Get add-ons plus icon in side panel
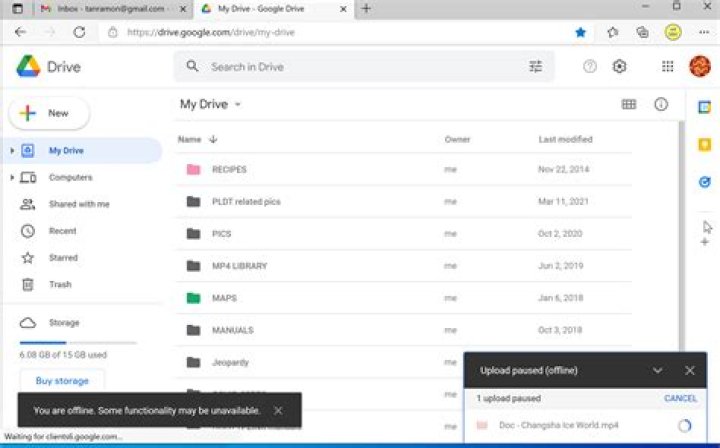Image resolution: width=720 pixels, height=448 pixels. click(704, 242)
